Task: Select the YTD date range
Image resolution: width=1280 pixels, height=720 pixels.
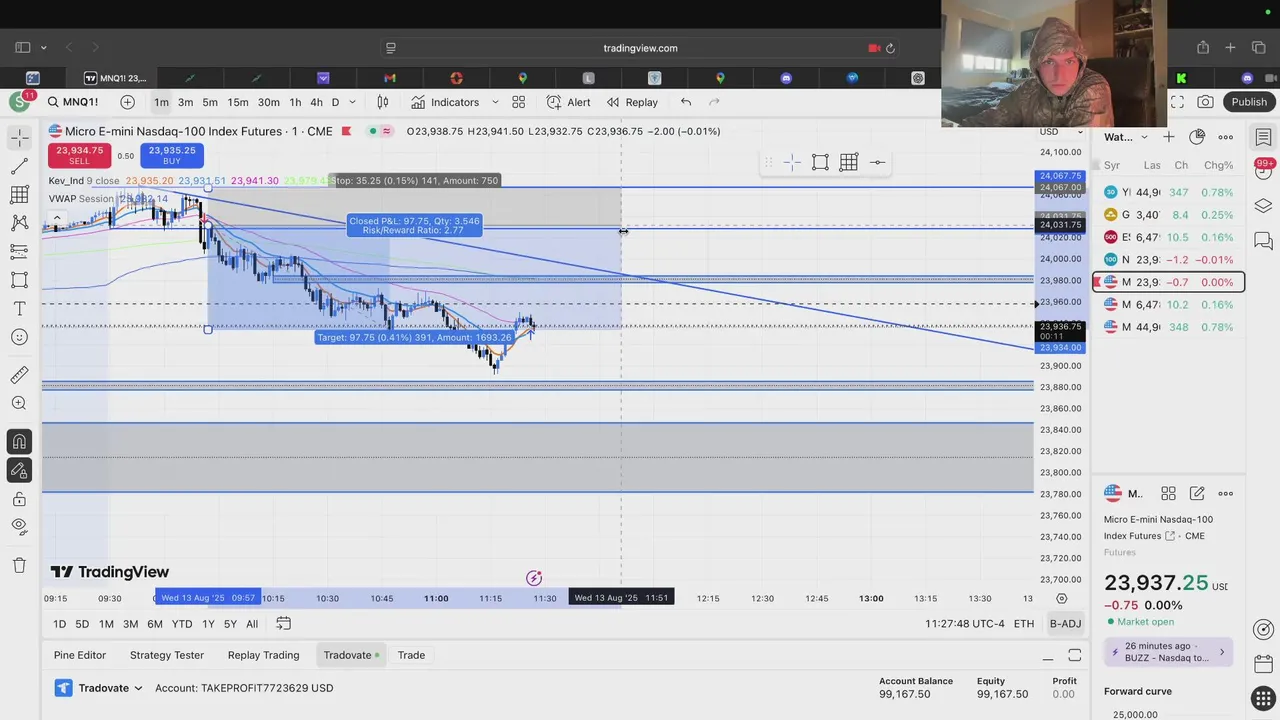Action: [181, 624]
